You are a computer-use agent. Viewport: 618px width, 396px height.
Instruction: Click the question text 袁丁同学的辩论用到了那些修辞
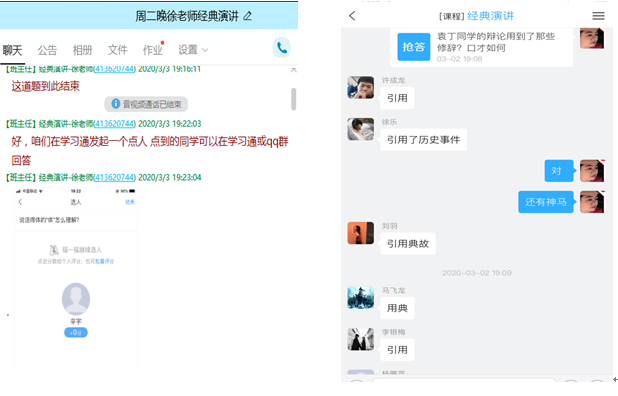(x=496, y=42)
